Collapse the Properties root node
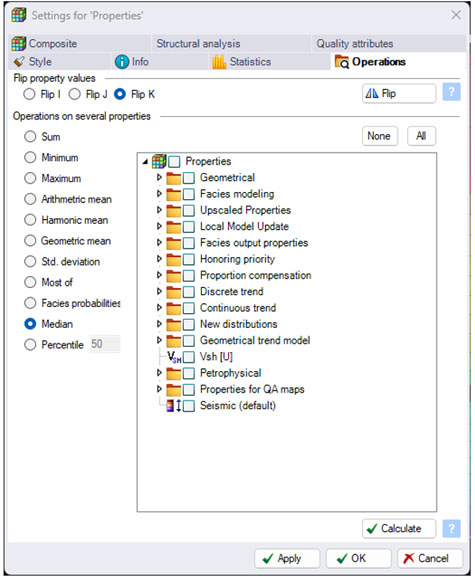475x580 pixels. (145, 161)
